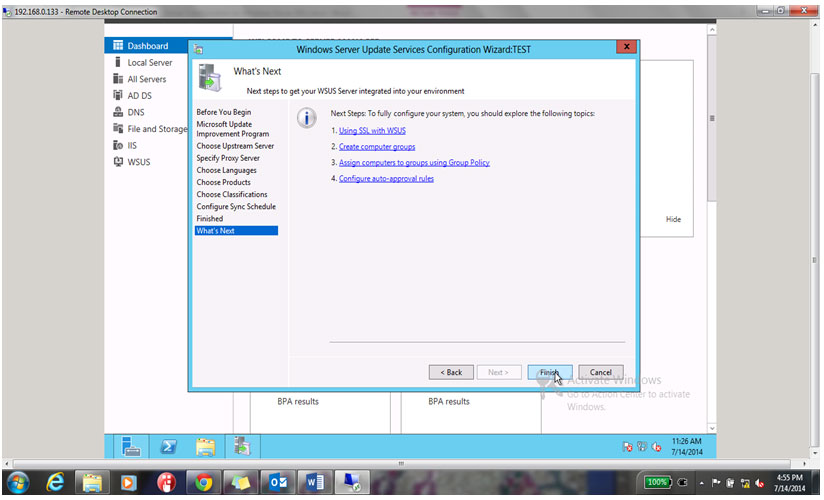Open Microsoft Word from the local taskbar
The image size is (824, 500).
pos(315,482)
